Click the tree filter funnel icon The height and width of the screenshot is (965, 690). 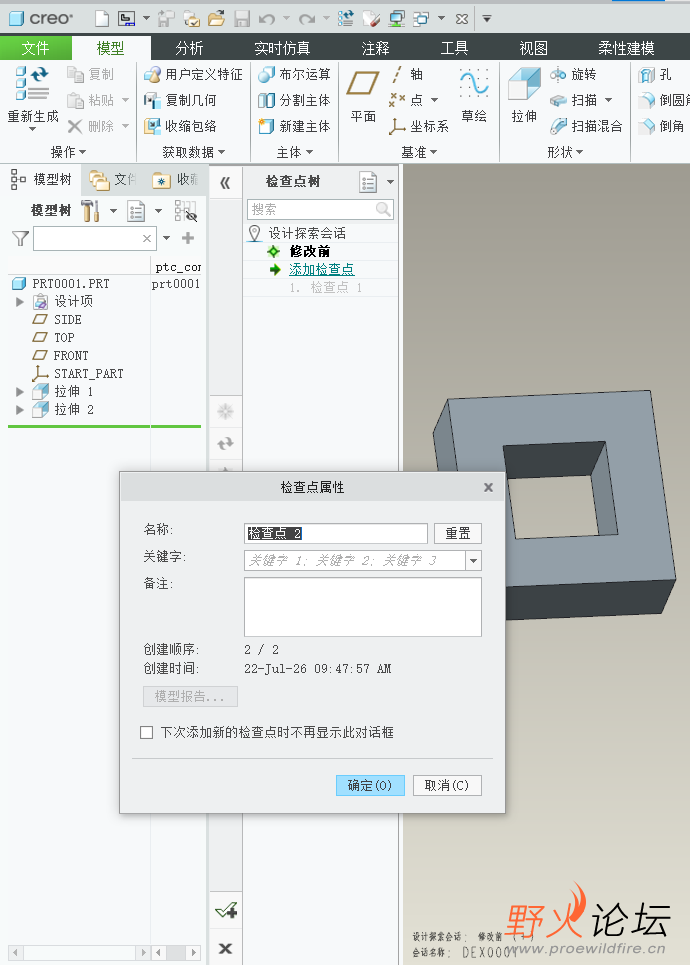(20, 238)
